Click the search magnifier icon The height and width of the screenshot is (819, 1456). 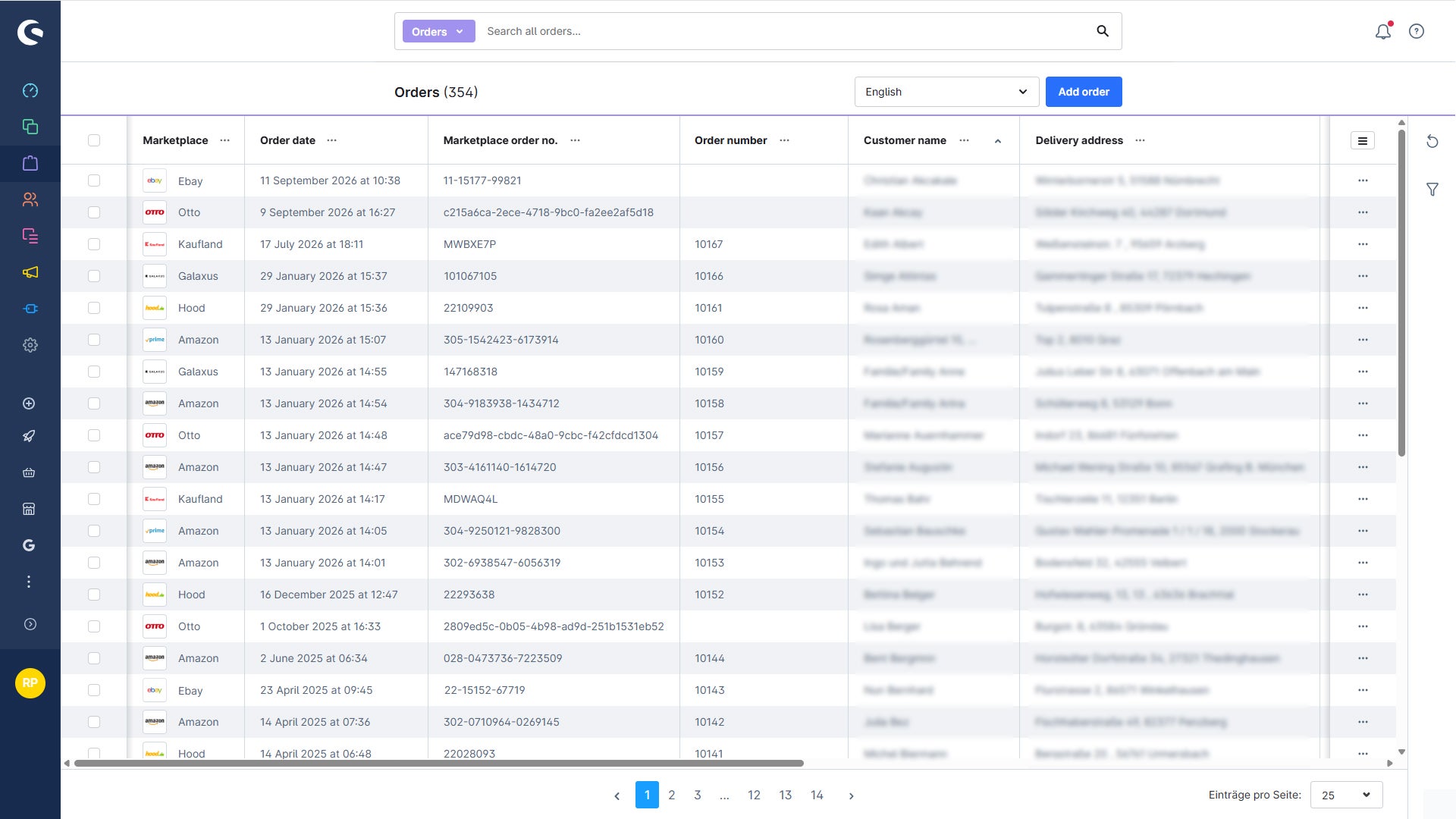[x=1103, y=31]
